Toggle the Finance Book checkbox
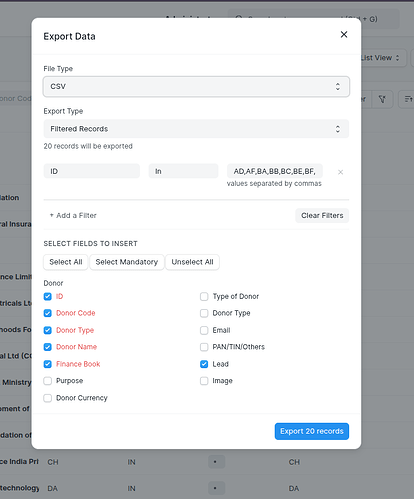This screenshot has width=414, height=499. click(48, 364)
